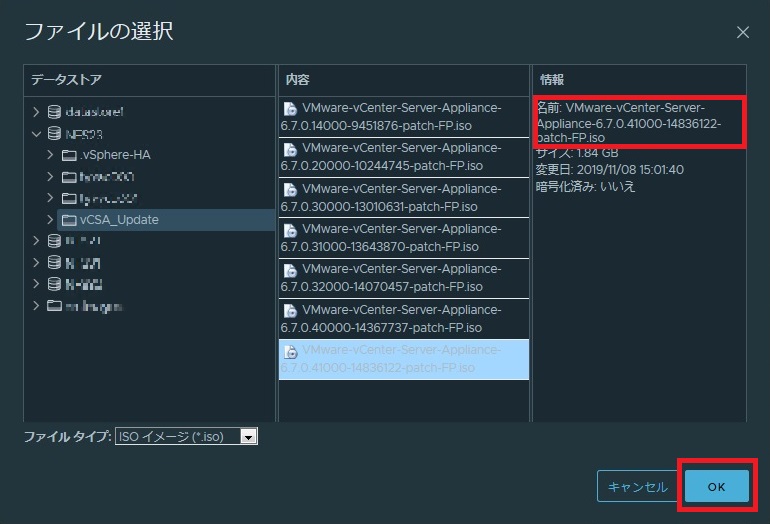Click the vCSA_Update folder icon

(x=69, y=220)
